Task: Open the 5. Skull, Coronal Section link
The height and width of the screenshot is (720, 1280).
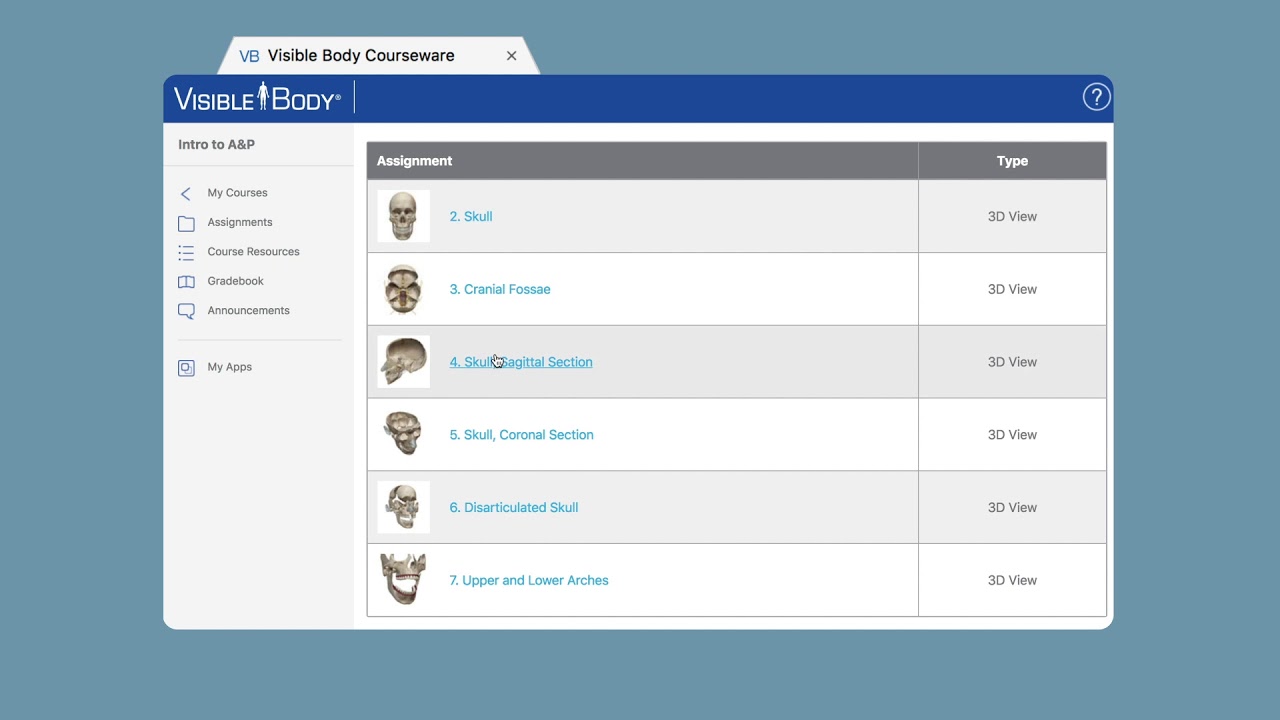Action: point(521,435)
